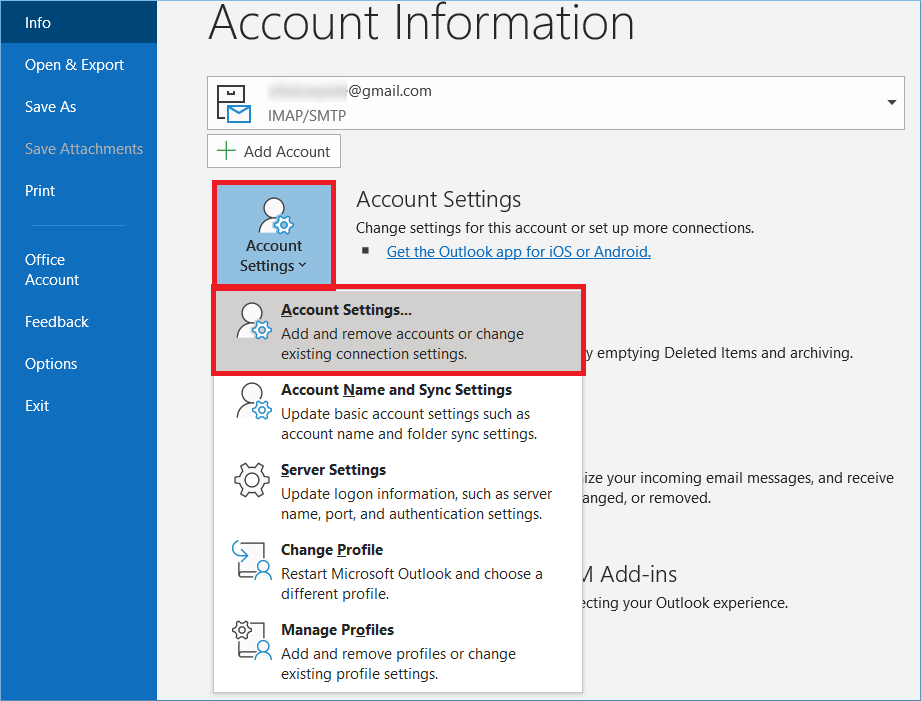Open the Get the Outlook app link
This screenshot has height=701, width=921.
[519, 251]
